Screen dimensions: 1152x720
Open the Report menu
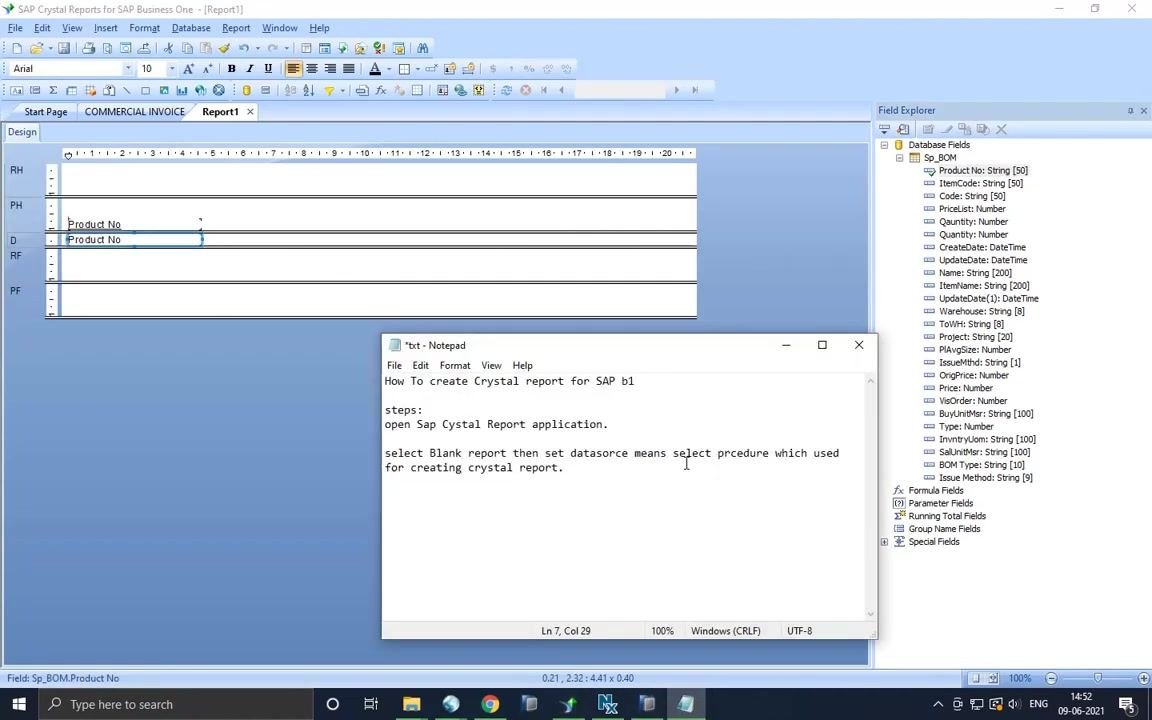pos(236,28)
